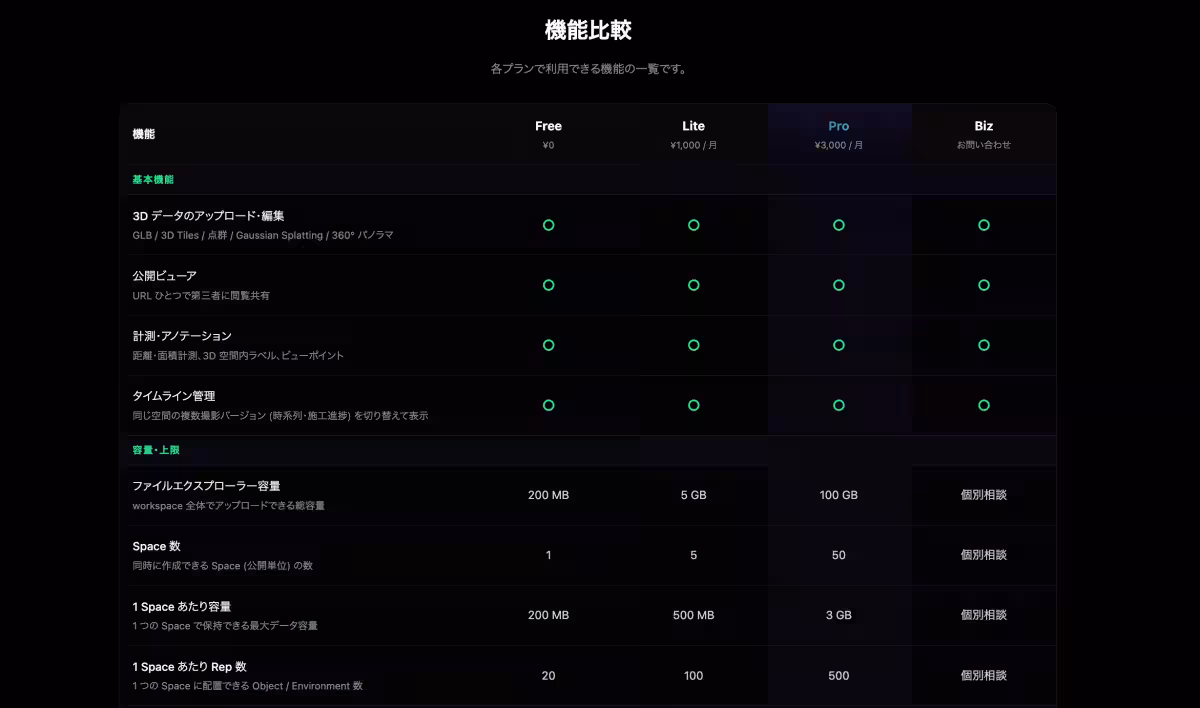
Task: Click the ファイルエクスプローラー容量 row label
Action: click(206, 486)
